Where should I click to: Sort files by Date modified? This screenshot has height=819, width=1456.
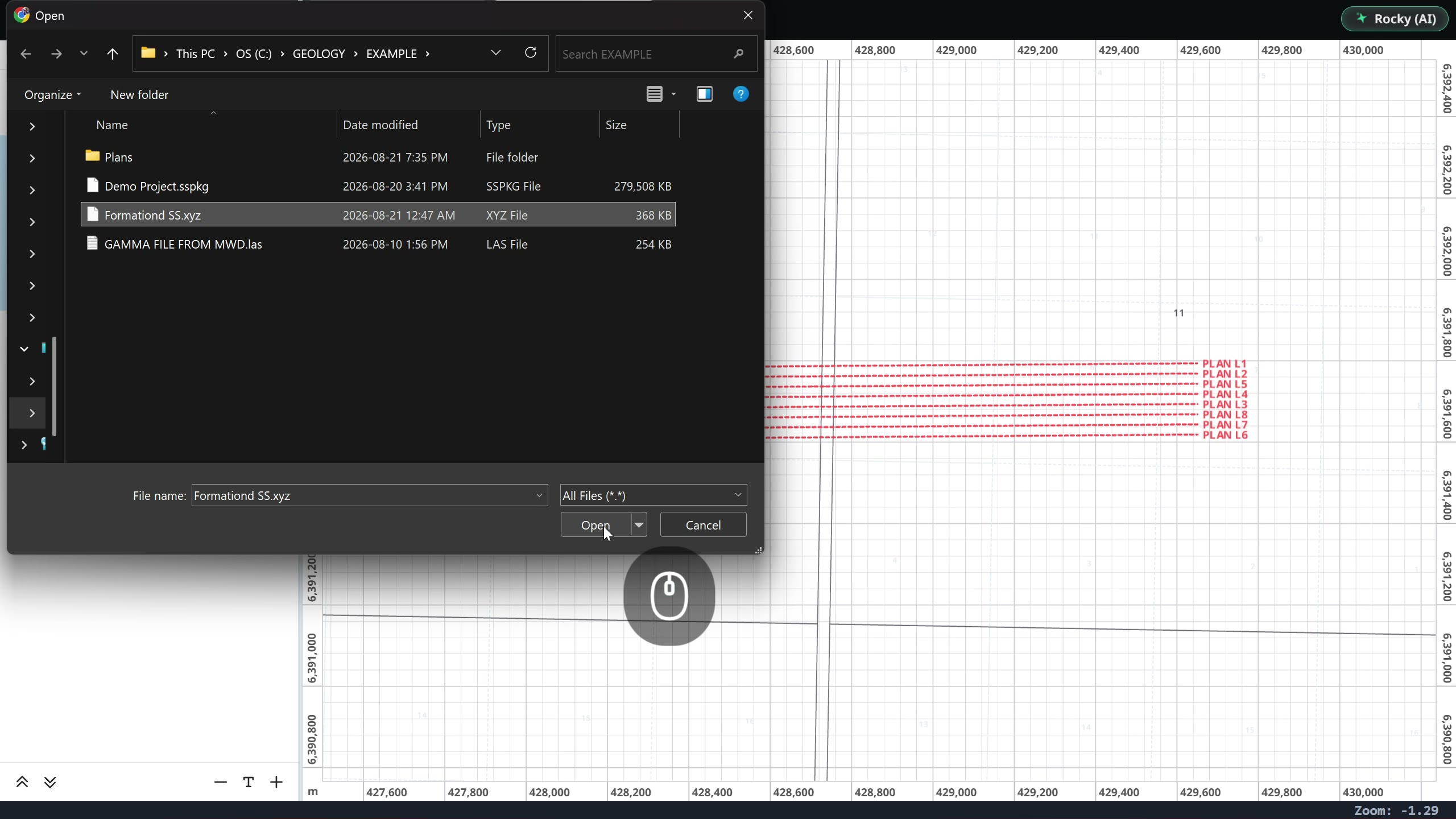point(380,125)
